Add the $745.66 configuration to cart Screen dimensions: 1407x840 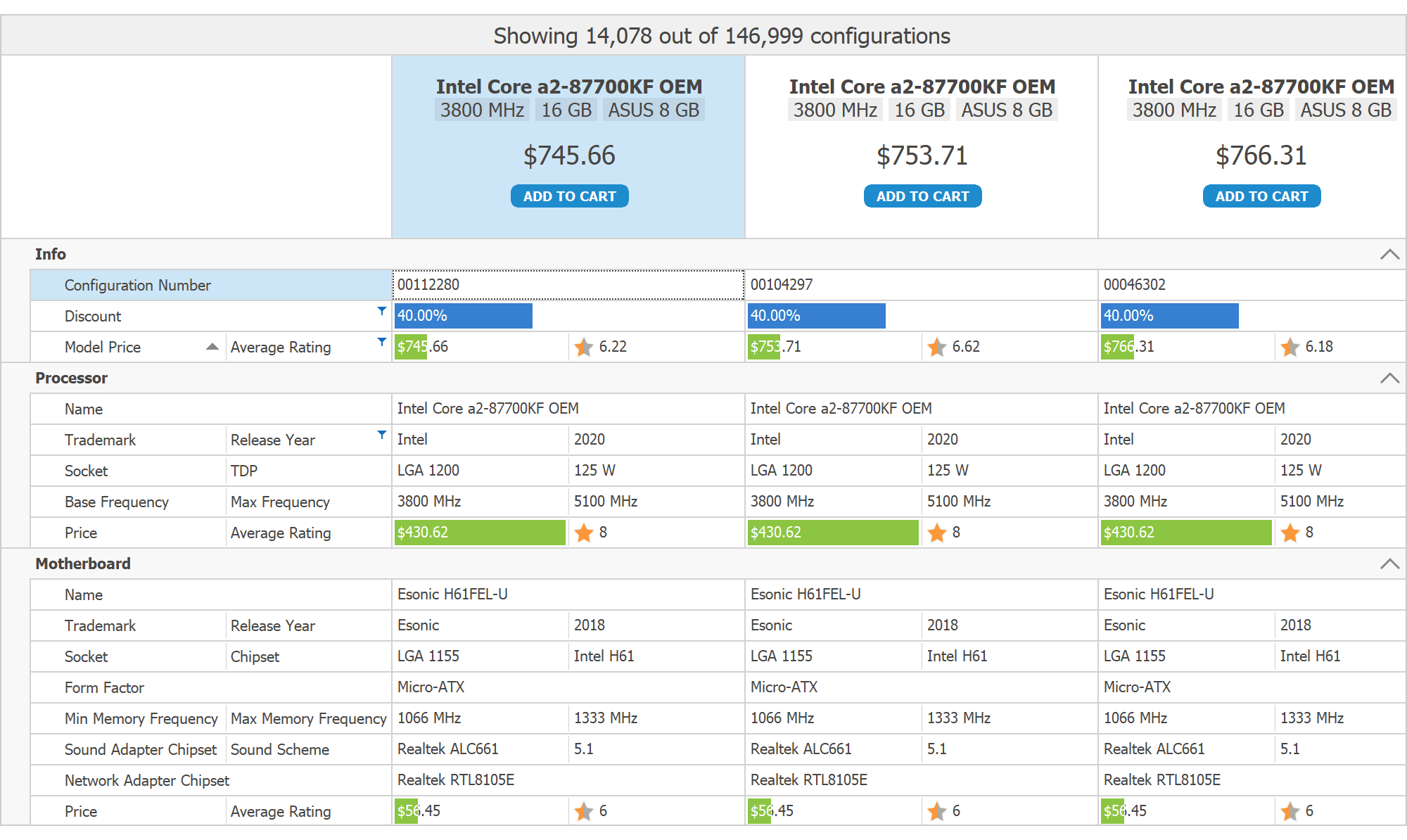pyautogui.click(x=569, y=196)
